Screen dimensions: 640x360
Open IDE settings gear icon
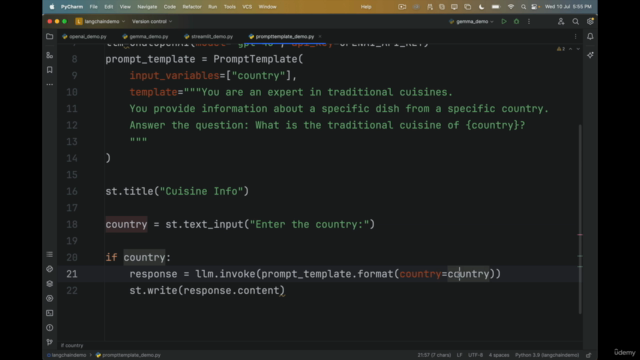pos(590,21)
